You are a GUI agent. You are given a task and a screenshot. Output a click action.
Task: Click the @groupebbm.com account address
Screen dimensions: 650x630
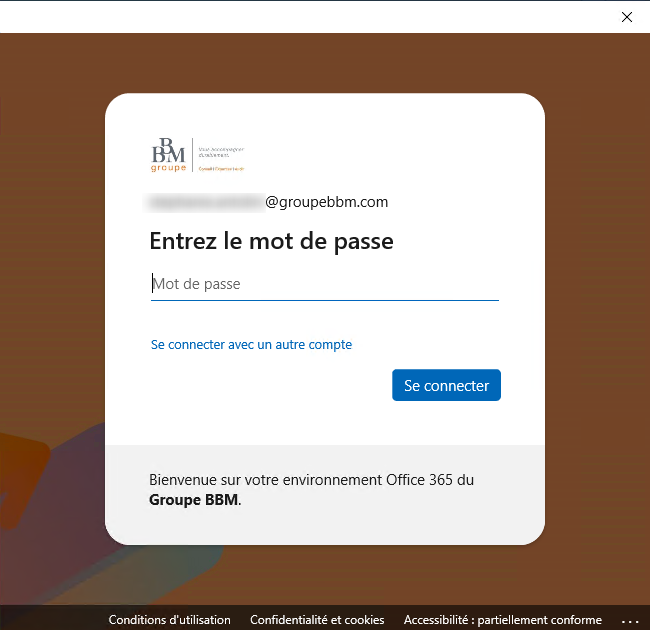[326, 202]
